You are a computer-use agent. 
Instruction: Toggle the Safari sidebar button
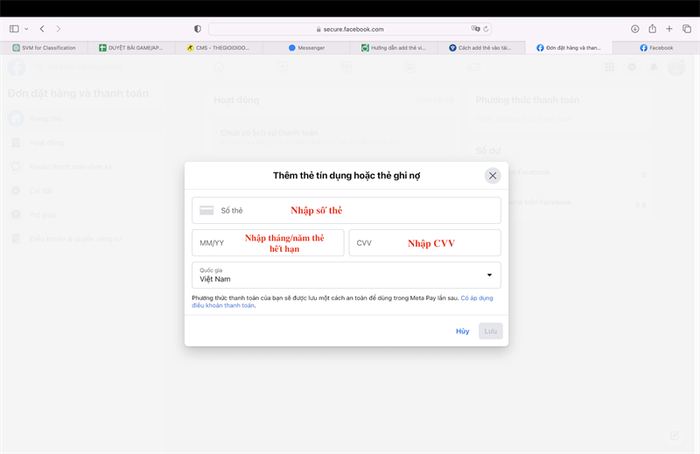tap(14, 29)
